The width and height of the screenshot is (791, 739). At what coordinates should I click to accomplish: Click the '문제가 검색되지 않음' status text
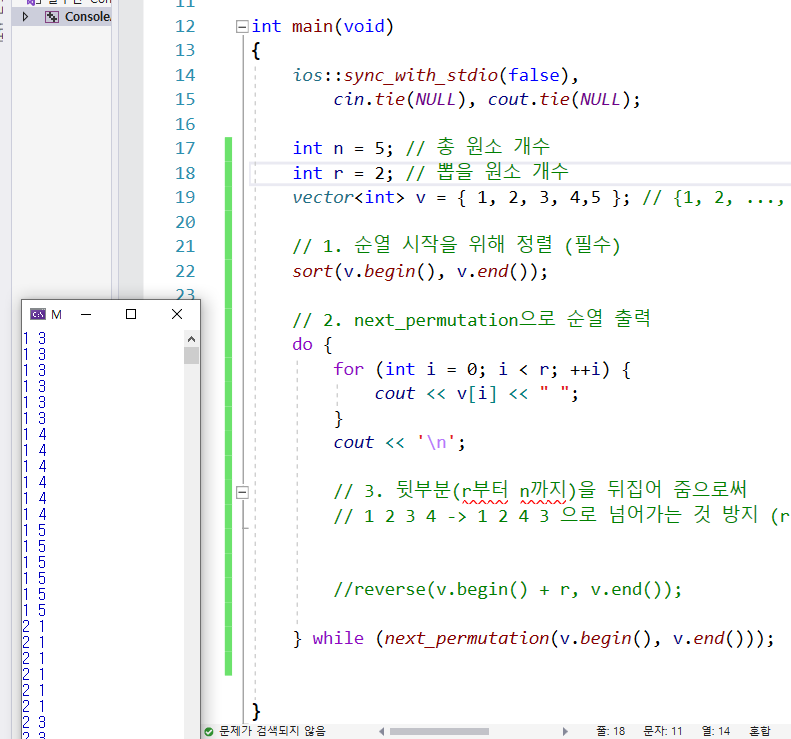coord(272,731)
